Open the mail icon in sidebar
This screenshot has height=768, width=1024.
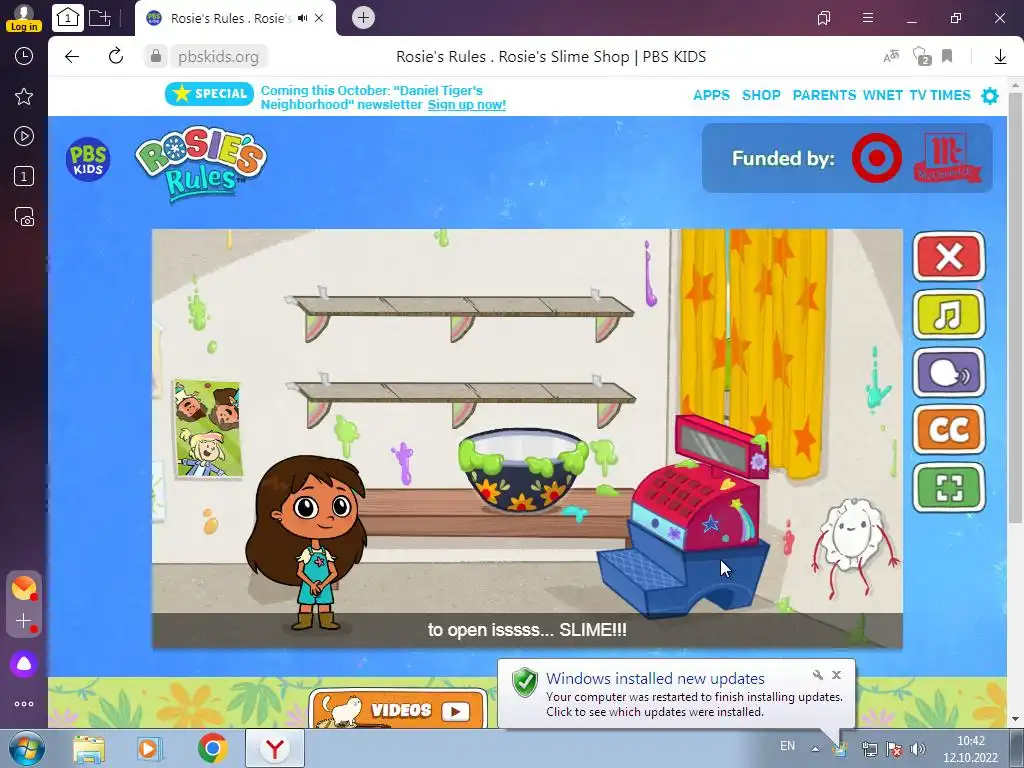[x=24, y=588]
